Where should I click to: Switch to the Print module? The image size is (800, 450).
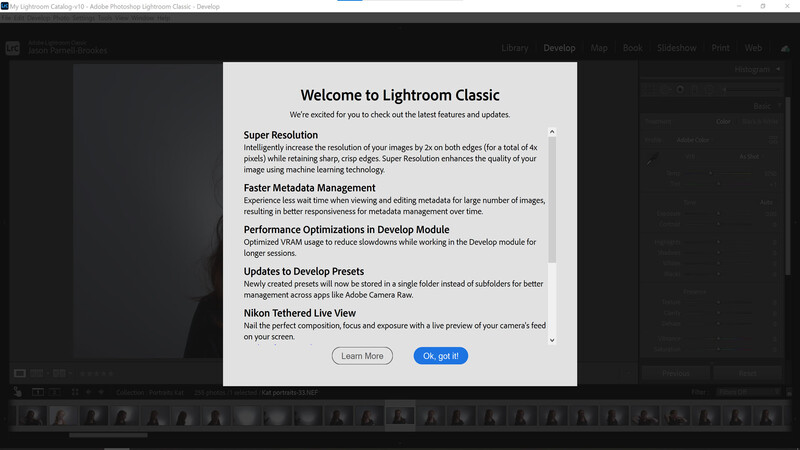coord(720,48)
